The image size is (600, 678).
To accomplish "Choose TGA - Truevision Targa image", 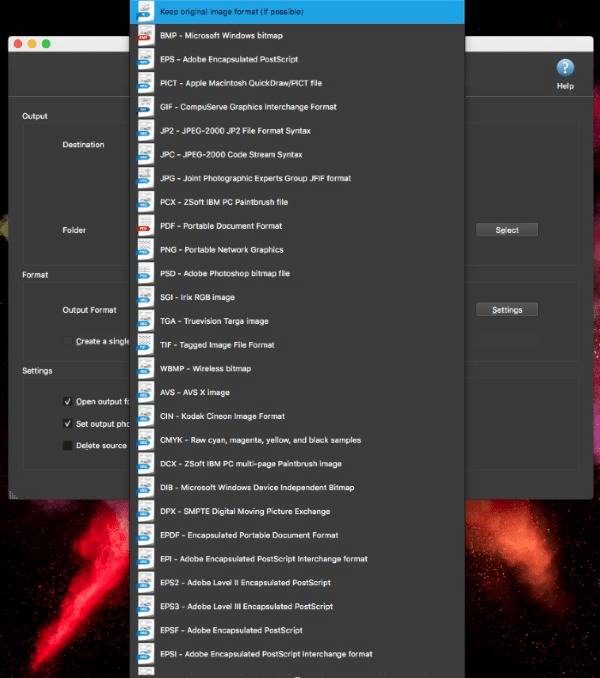I will point(297,321).
